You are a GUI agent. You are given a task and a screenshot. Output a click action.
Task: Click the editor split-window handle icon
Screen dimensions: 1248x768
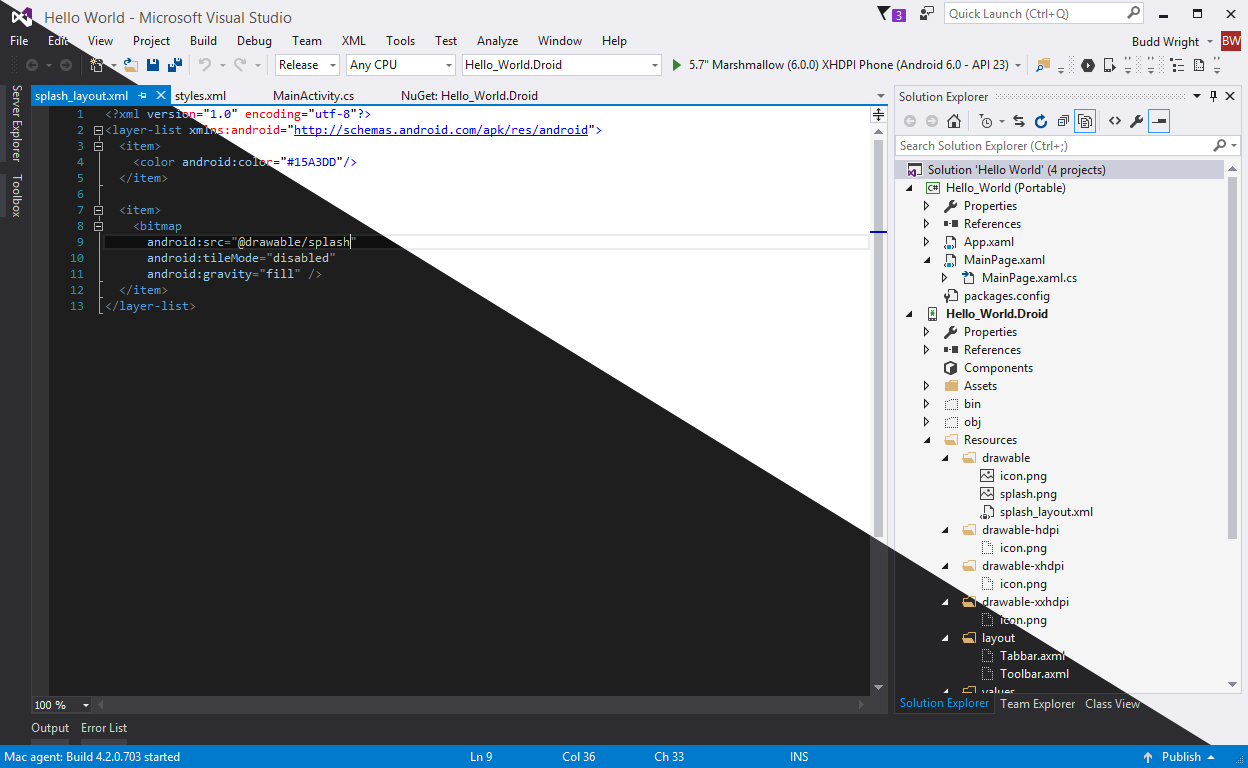coord(879,115)
